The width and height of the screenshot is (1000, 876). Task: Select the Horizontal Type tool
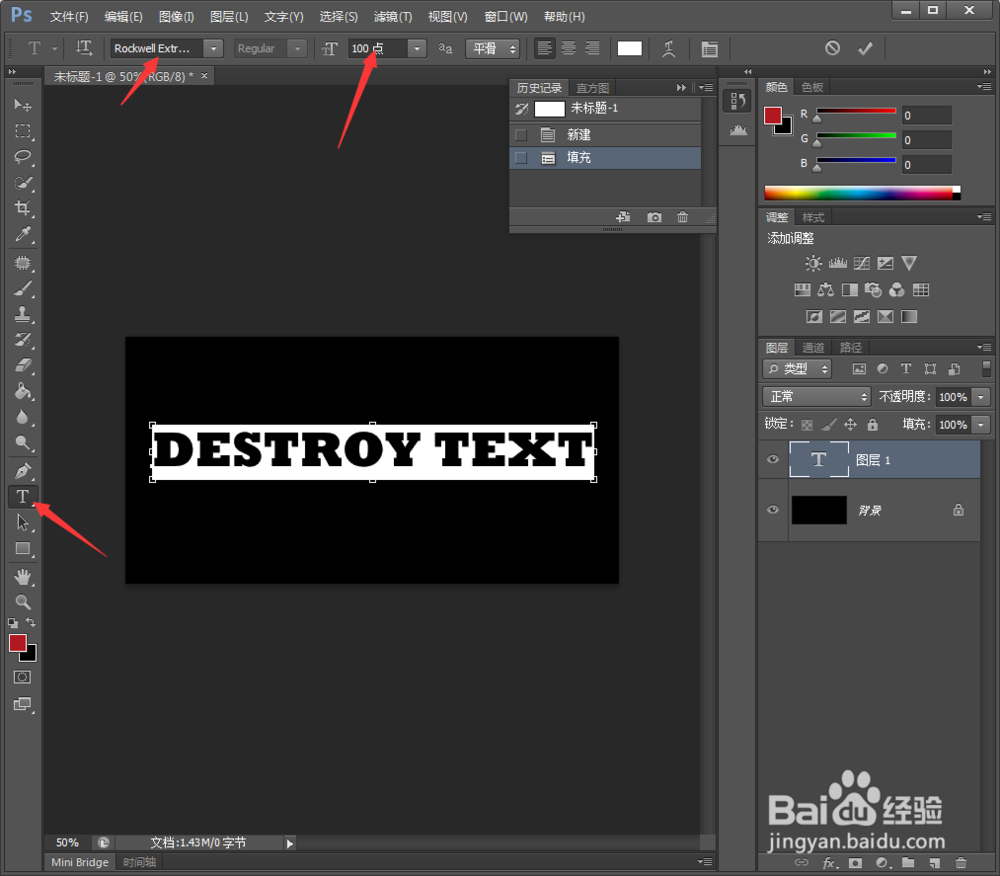point(23,496)
